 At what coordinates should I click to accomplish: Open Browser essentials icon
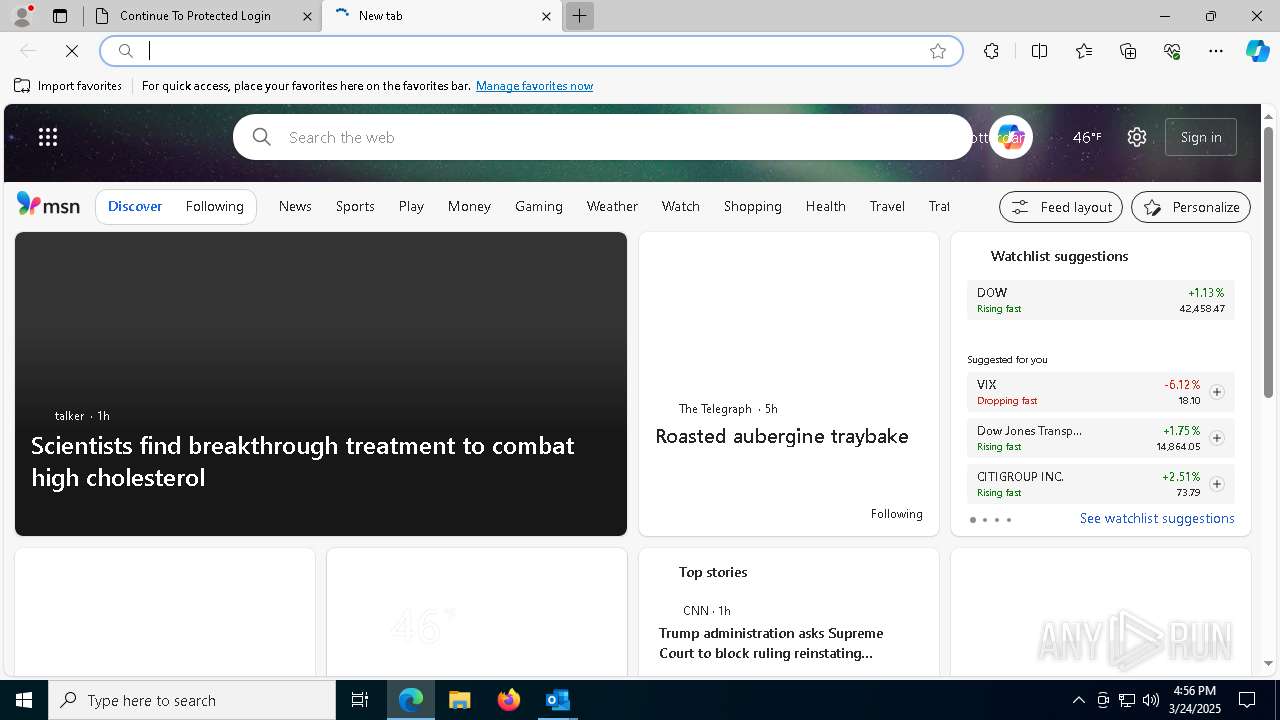[1172, 51]
